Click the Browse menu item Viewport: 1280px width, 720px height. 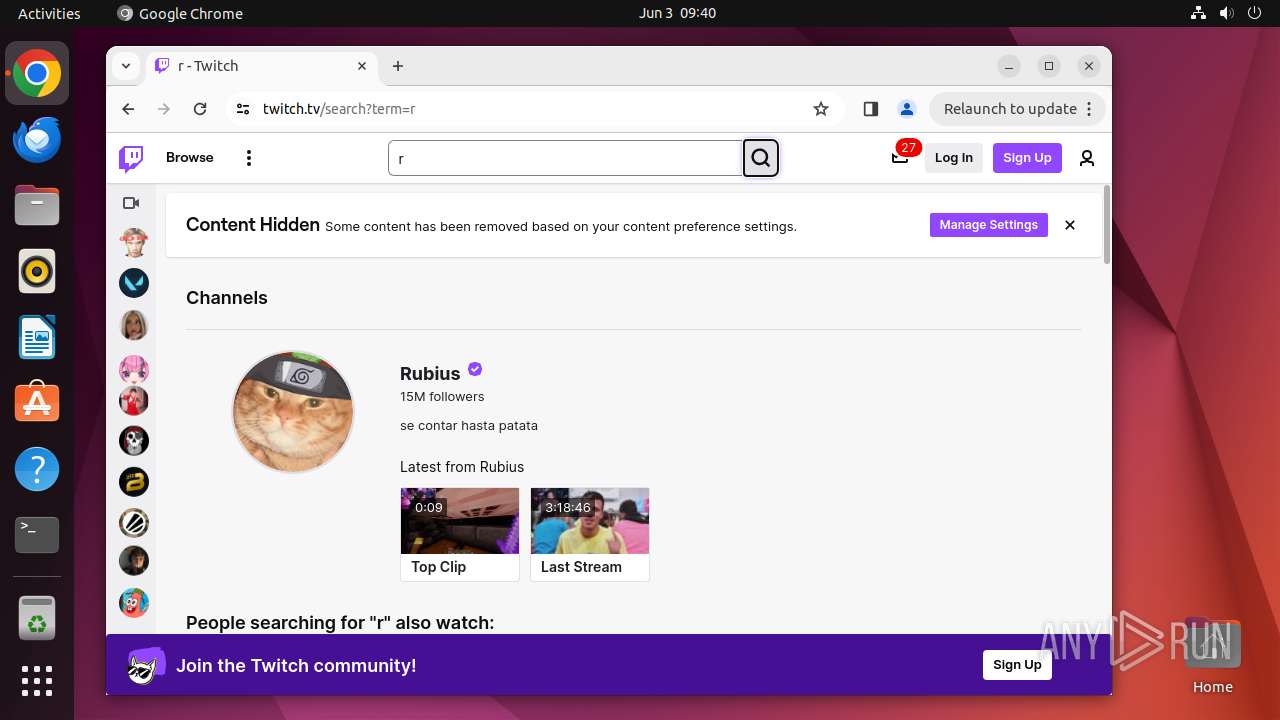point(190,158)
